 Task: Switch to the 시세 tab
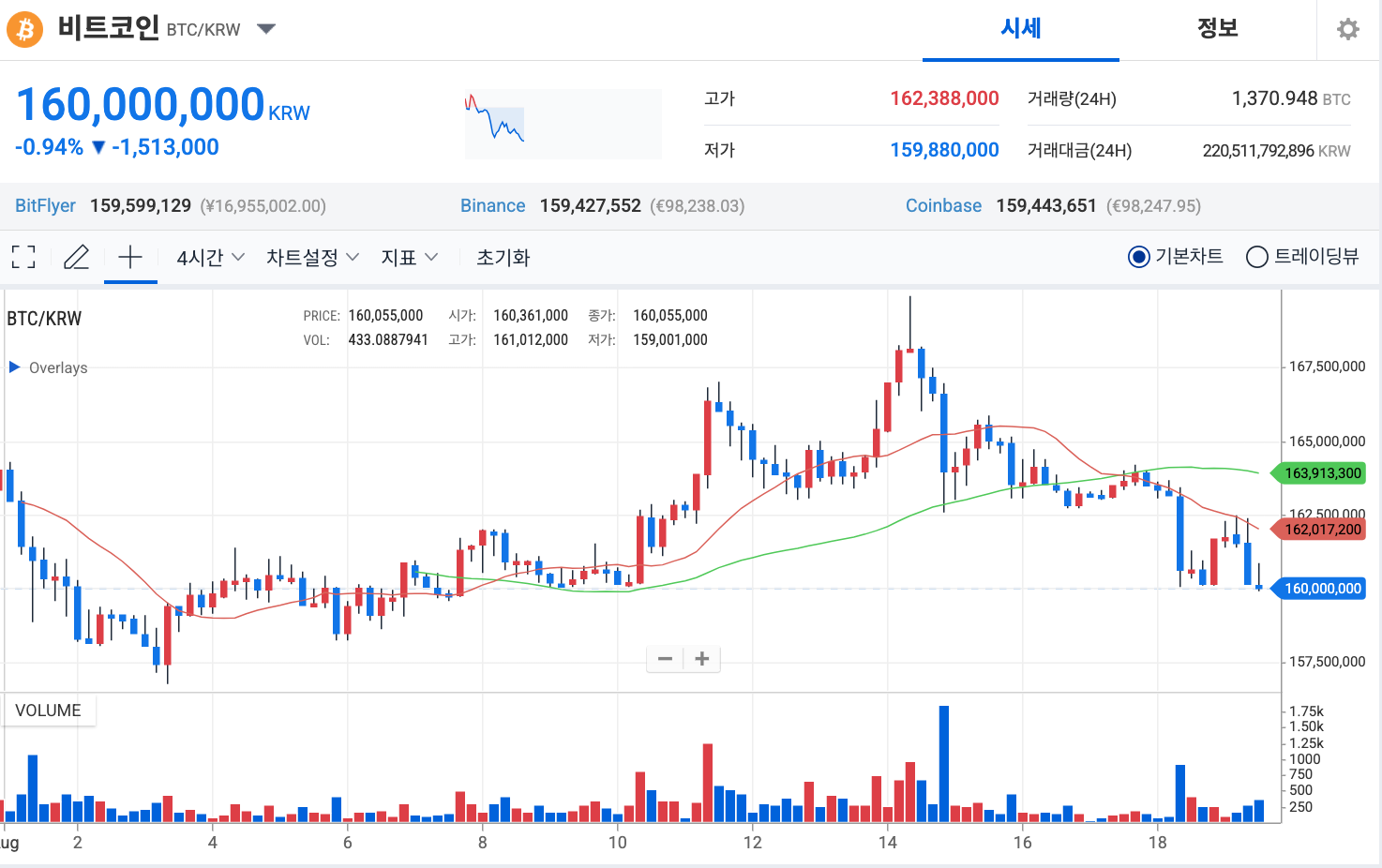pos(1020,29)
